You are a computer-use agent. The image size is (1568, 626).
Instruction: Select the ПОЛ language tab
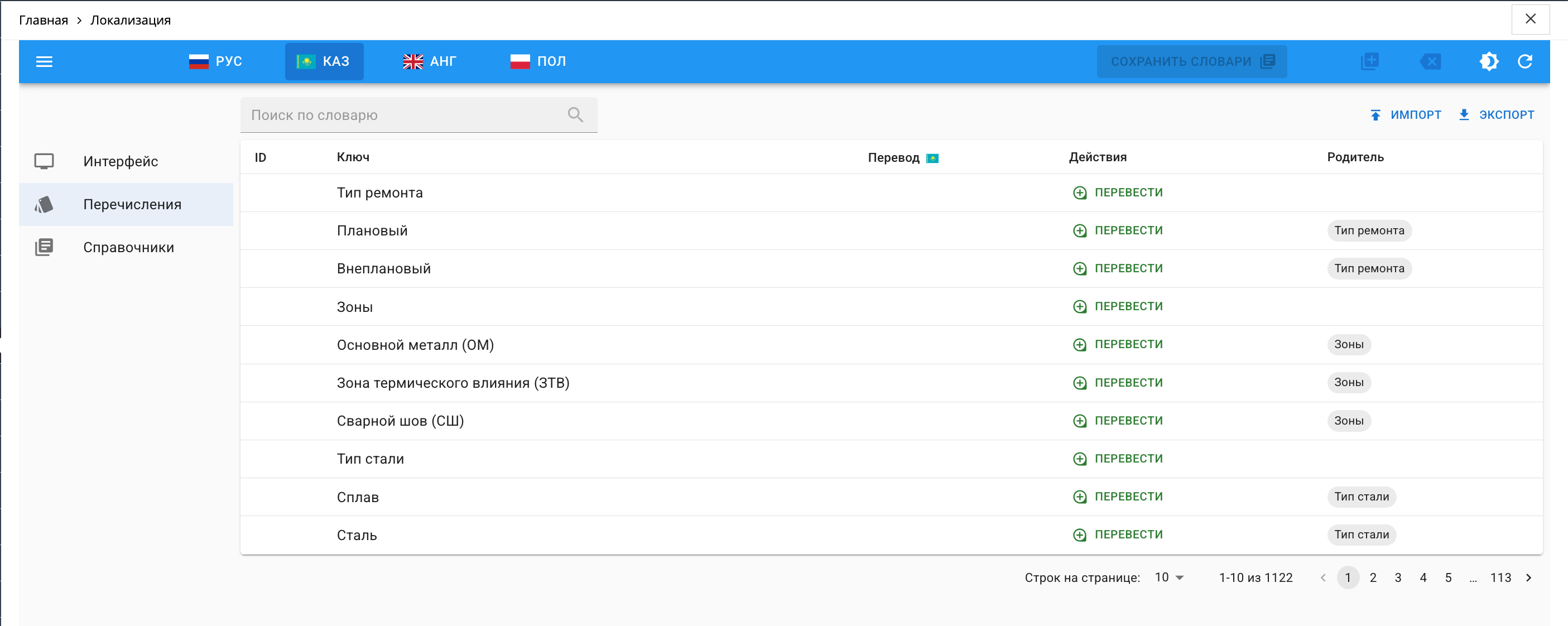pyautogui.click(x=538, y=61)
